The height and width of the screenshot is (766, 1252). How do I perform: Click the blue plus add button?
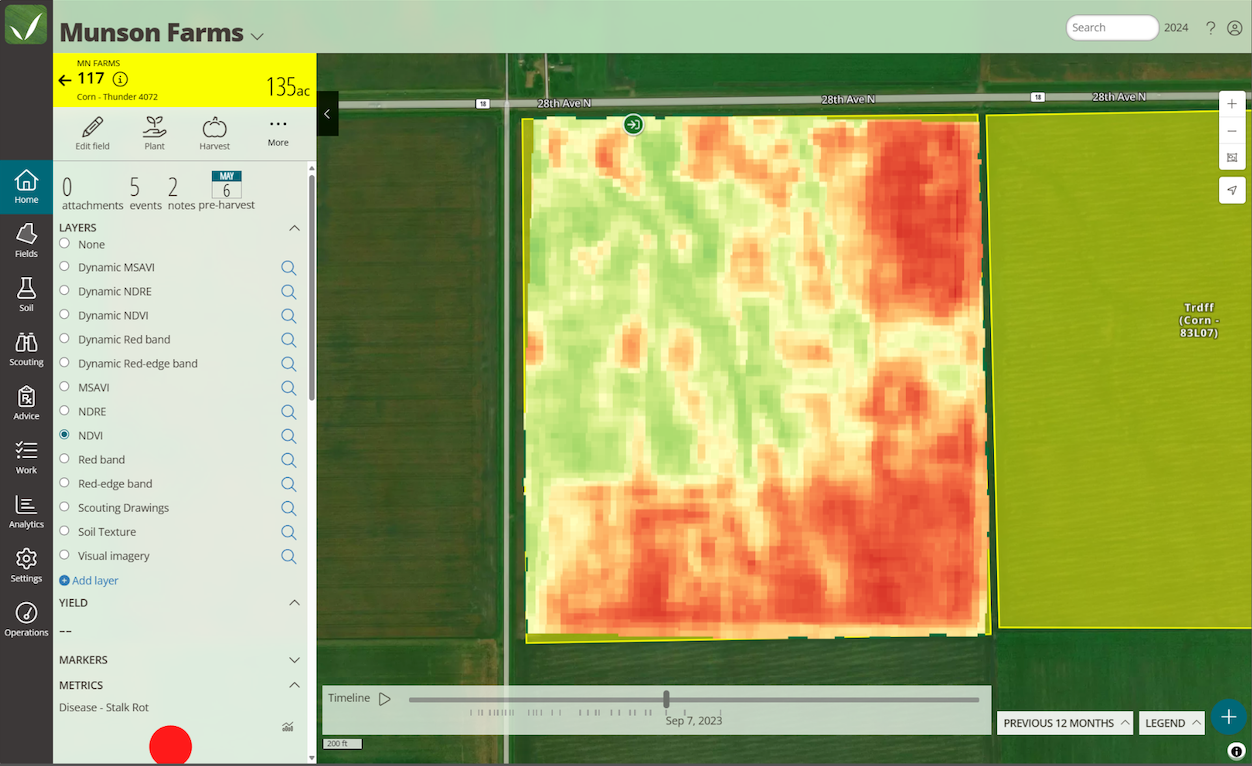[1228, 717]
